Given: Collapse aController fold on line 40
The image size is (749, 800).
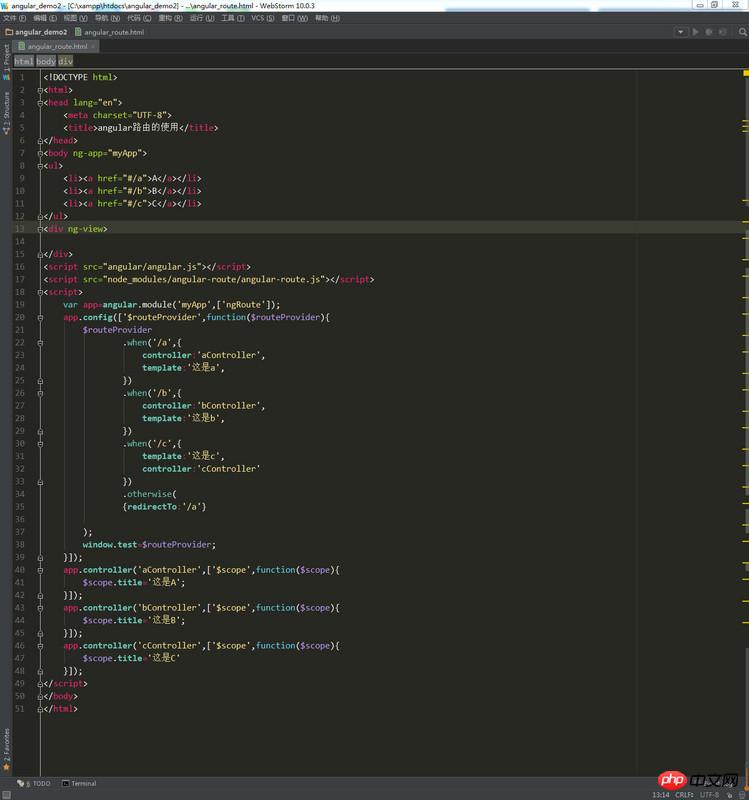Looking at the screenshot, I should click(40, 570).
